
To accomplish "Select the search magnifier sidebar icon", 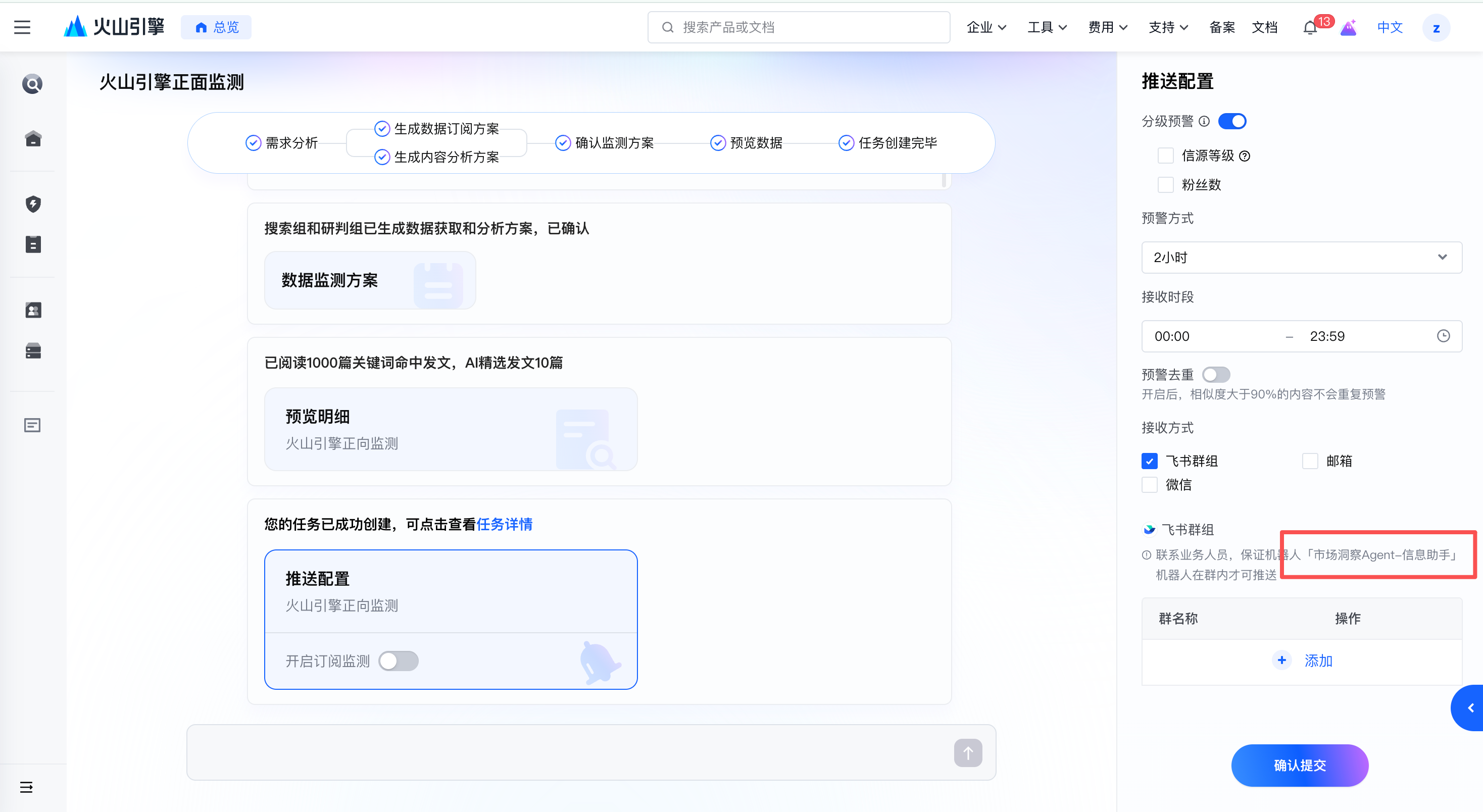I will 32,84.
